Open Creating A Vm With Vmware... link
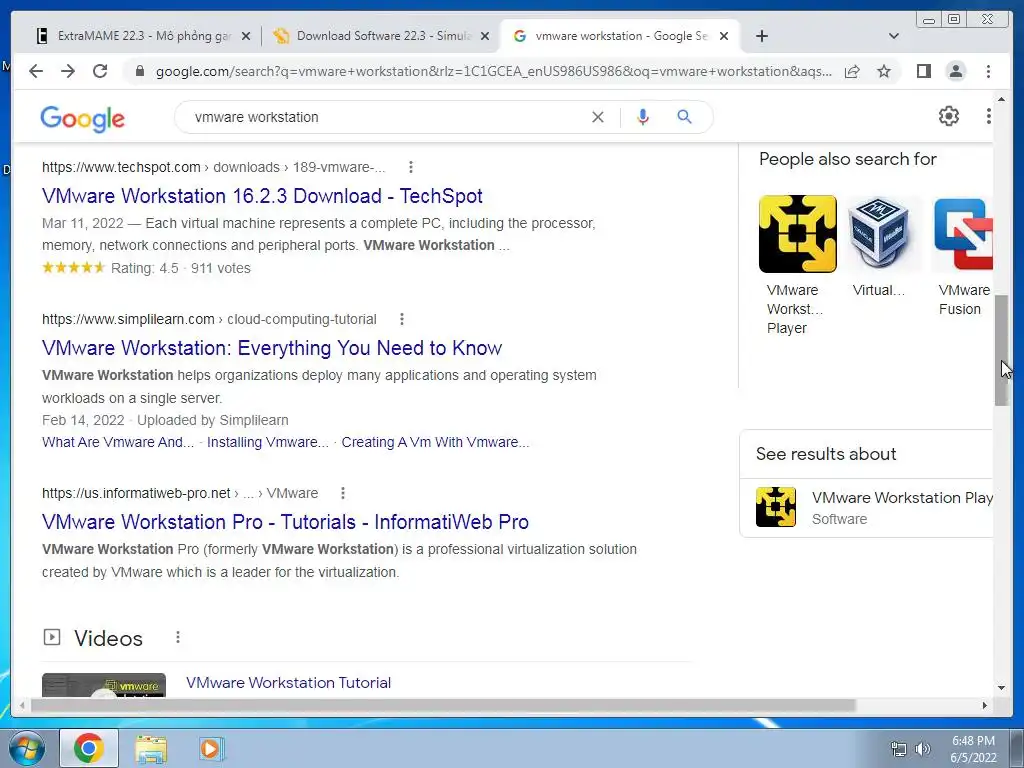 tap(435, 442)
